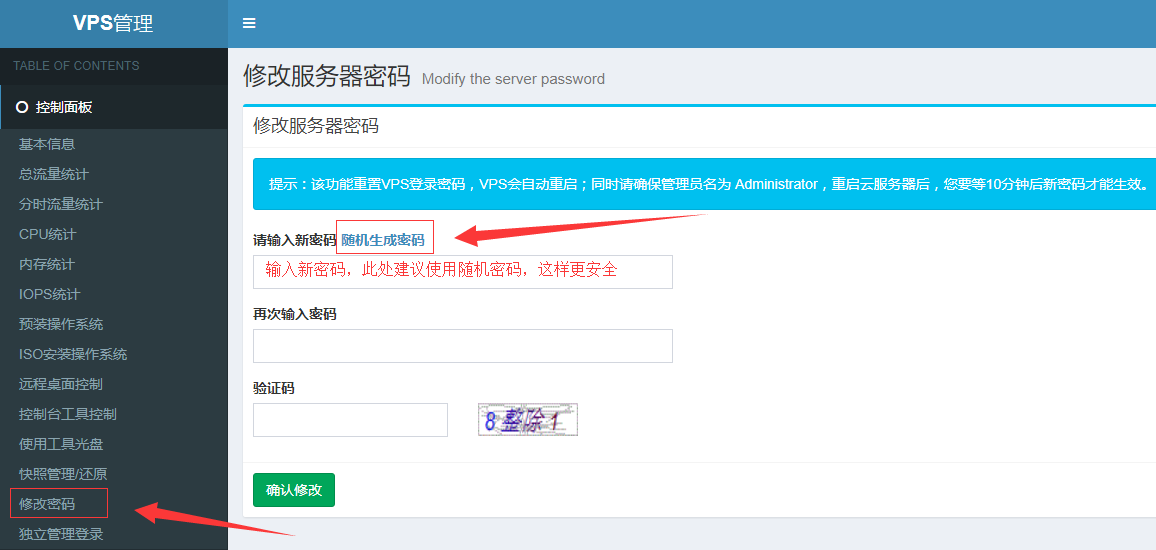
Task: Select 预装操作系统 in sidebar
Action: pyautogui.click(x=61, y=324)
